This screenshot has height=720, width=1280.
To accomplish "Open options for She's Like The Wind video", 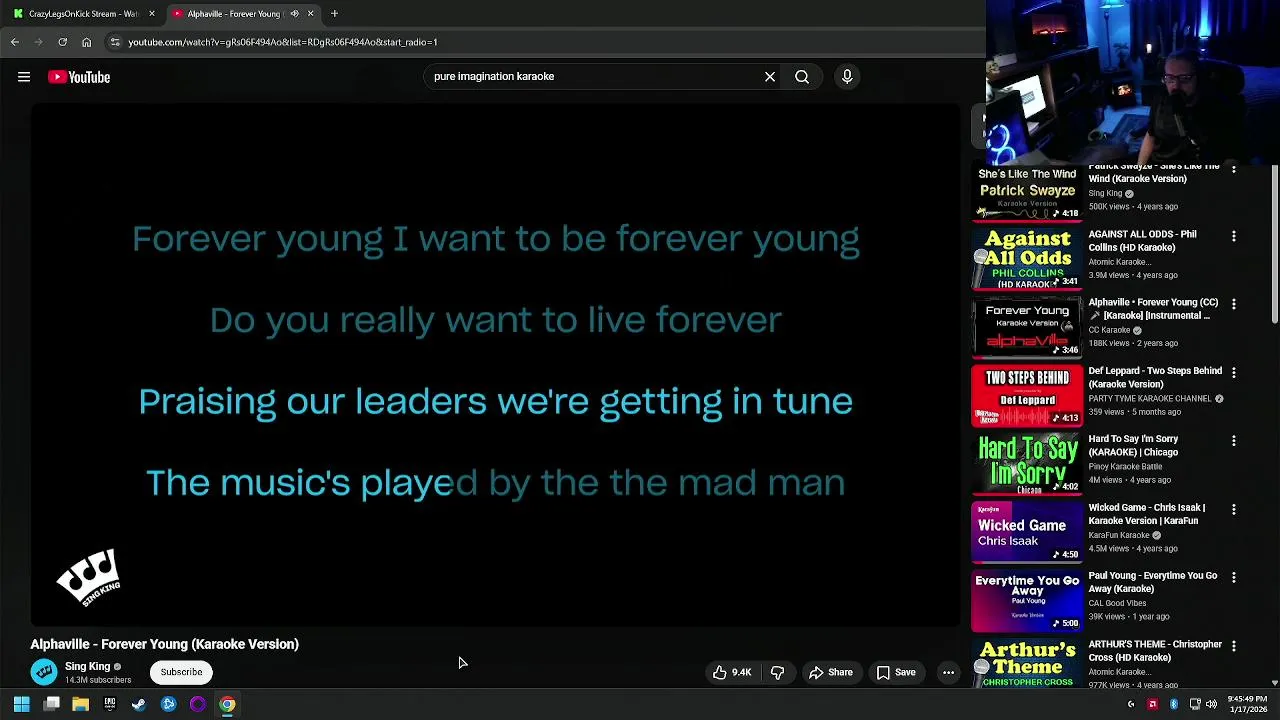I will pos(1233,169).
